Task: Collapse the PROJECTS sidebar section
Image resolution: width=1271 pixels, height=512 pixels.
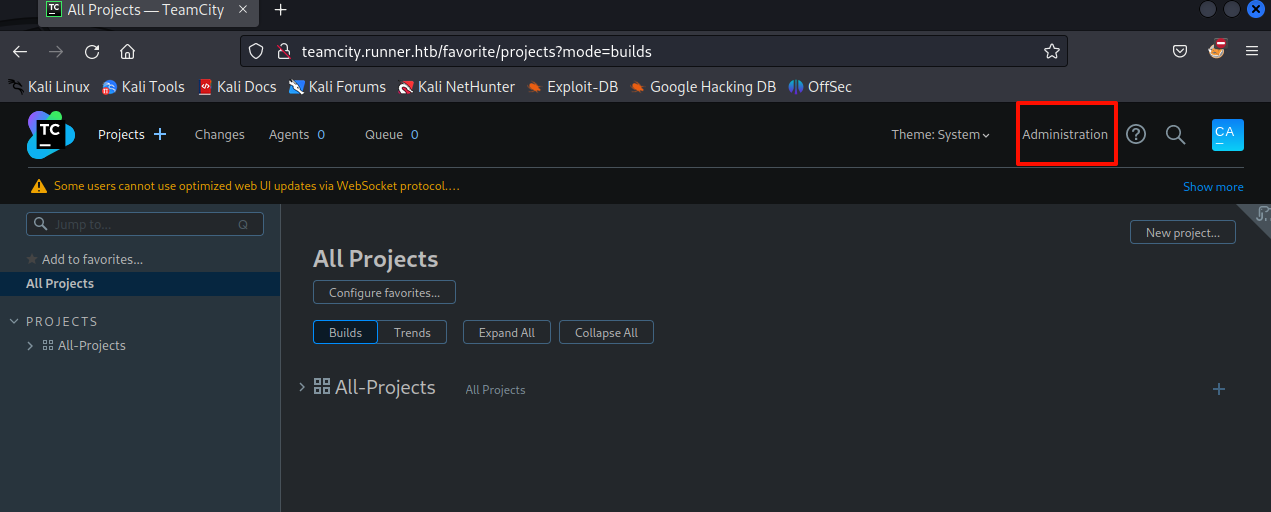Action: 14,322
